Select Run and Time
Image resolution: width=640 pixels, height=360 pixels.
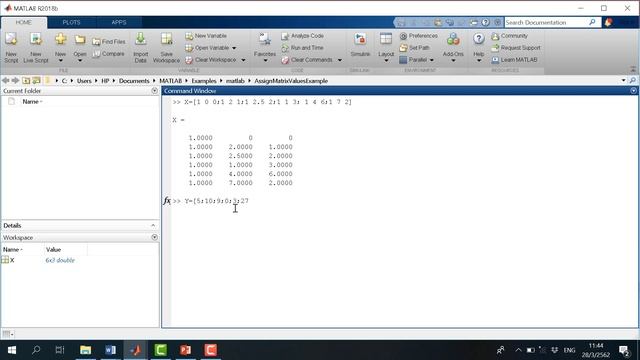coord(302,48)
